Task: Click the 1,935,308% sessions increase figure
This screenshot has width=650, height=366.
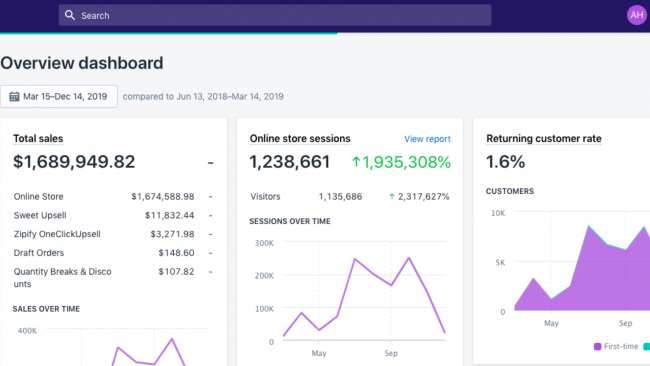Action: click(x=406, y=162)
